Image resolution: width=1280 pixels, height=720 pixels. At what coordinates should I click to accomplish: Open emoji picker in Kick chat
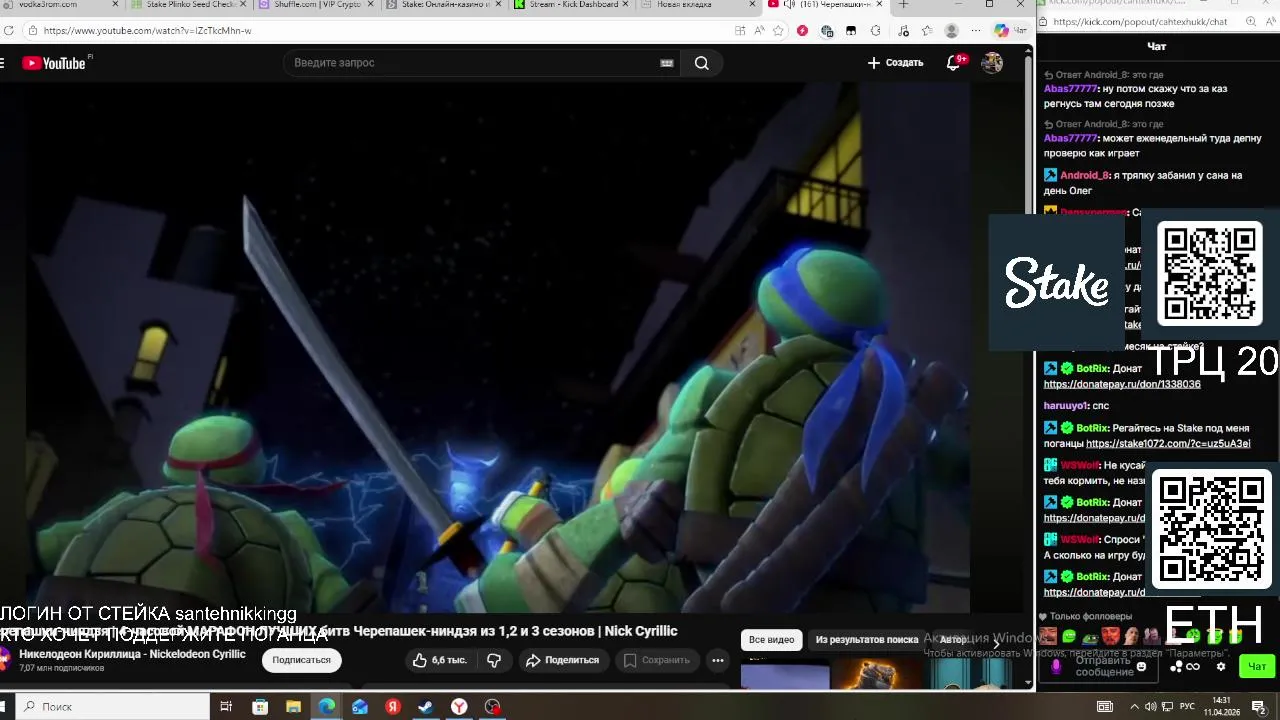1141,666
